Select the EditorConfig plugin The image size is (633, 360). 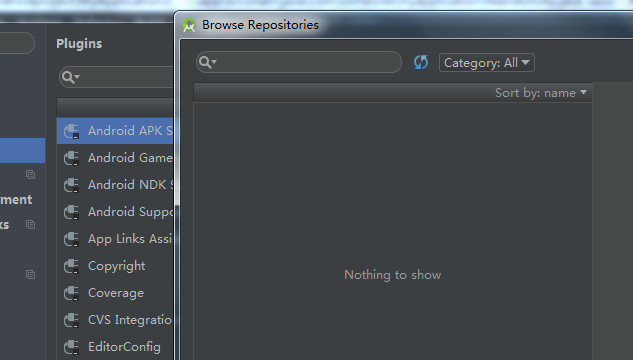115,347
